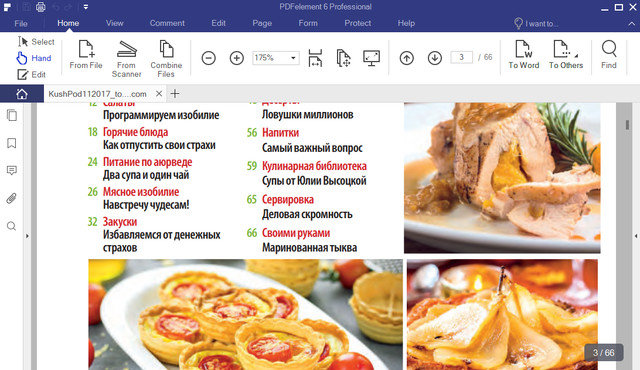Zoom in with plus button
The image size is (640, 370).
click(x=237, y=58)
